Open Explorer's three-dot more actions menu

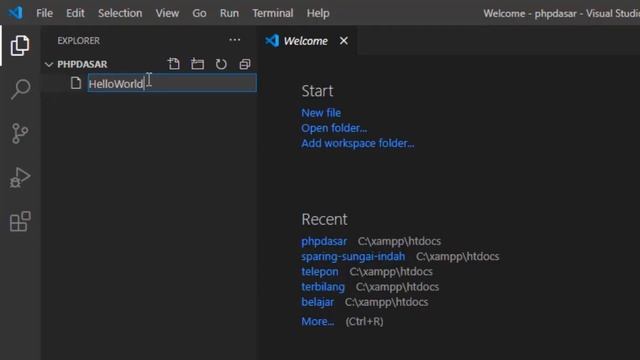pos(235,40)
